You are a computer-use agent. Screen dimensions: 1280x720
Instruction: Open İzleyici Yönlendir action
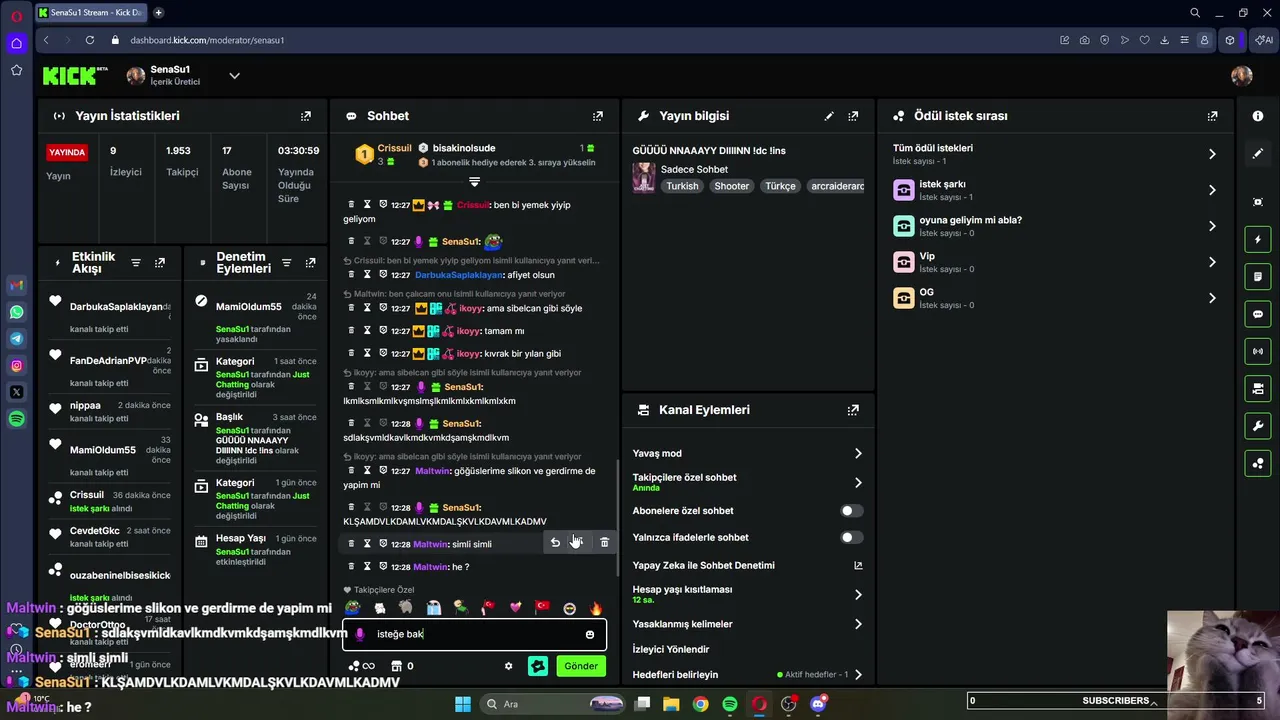coord(671,650)
